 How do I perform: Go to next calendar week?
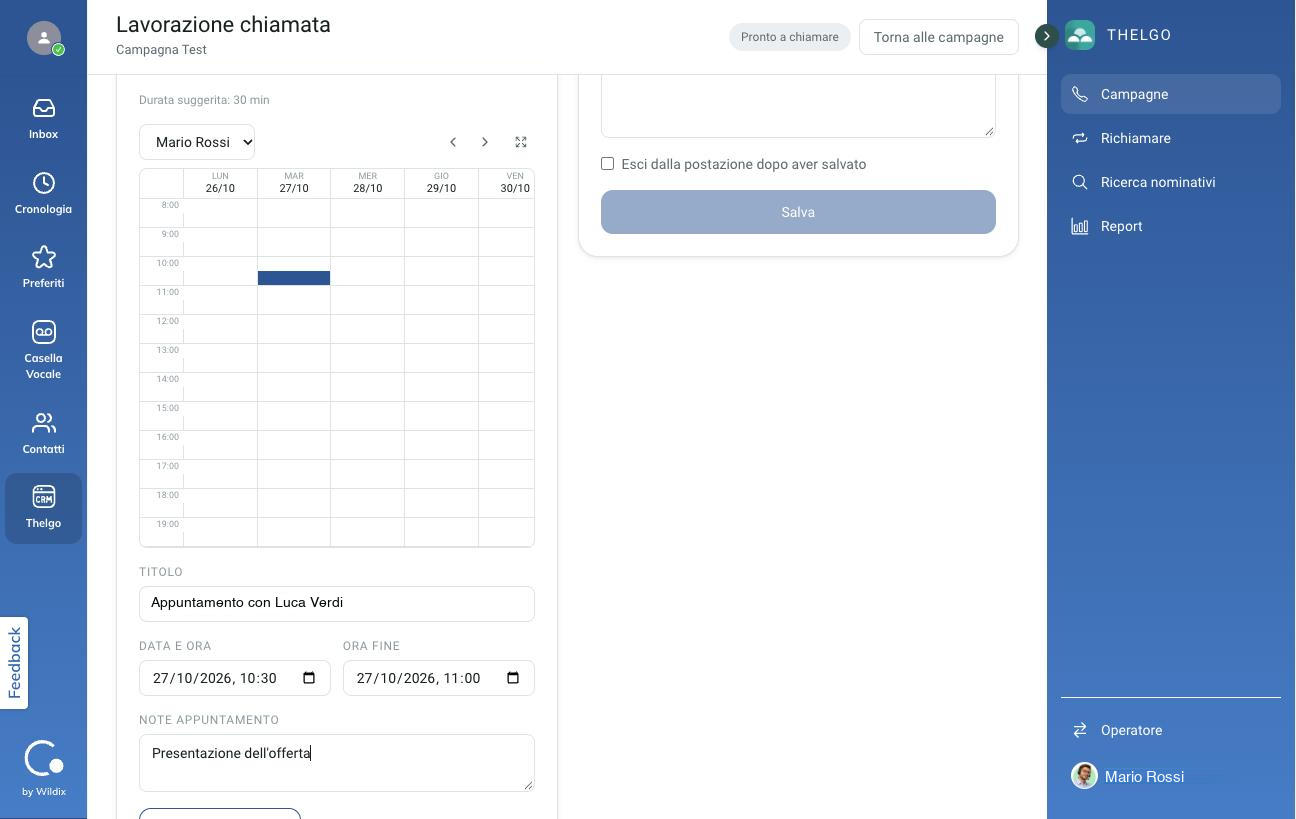click(485, 142)
